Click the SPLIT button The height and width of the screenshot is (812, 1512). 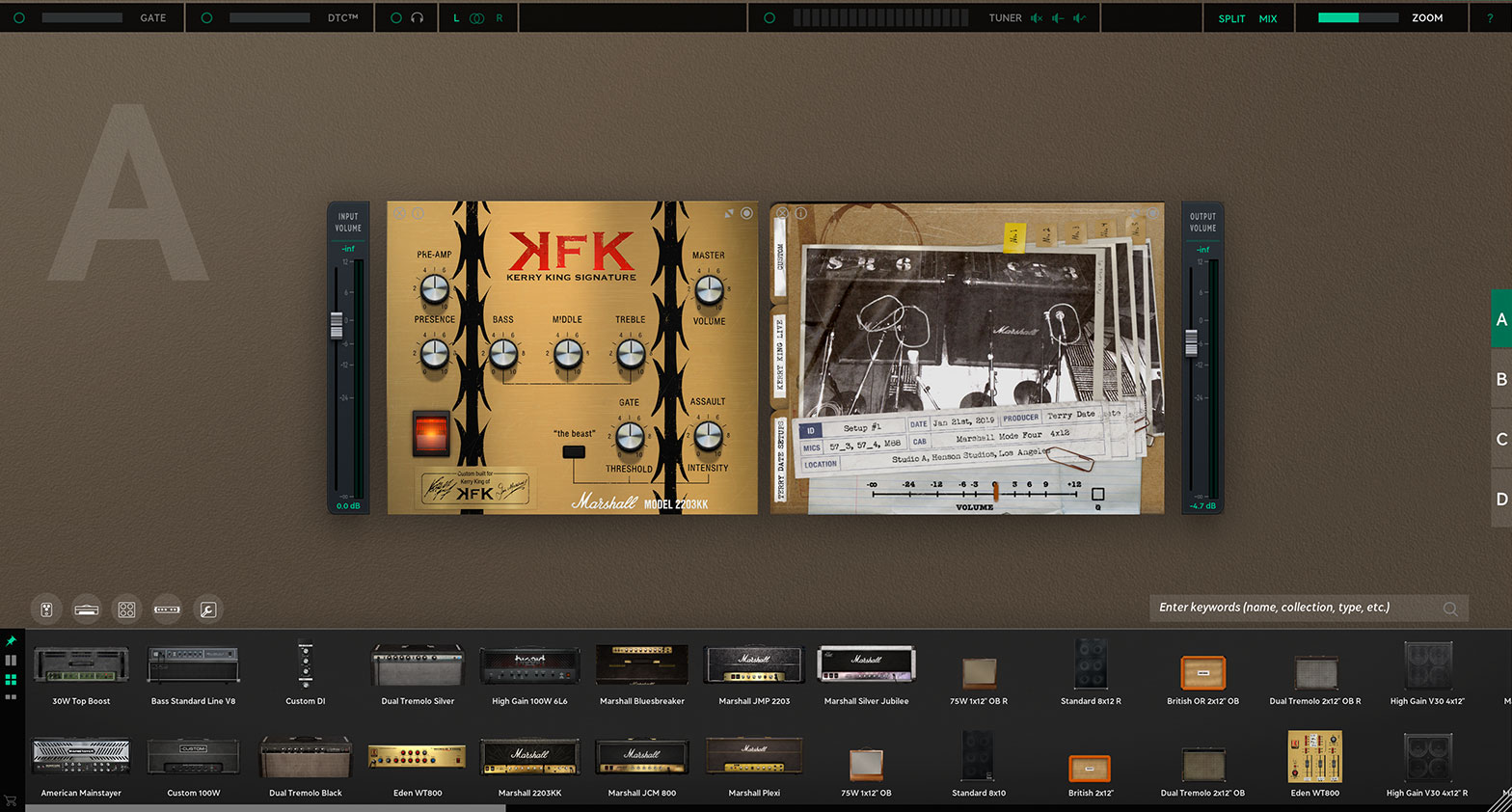coord(1231,18)
